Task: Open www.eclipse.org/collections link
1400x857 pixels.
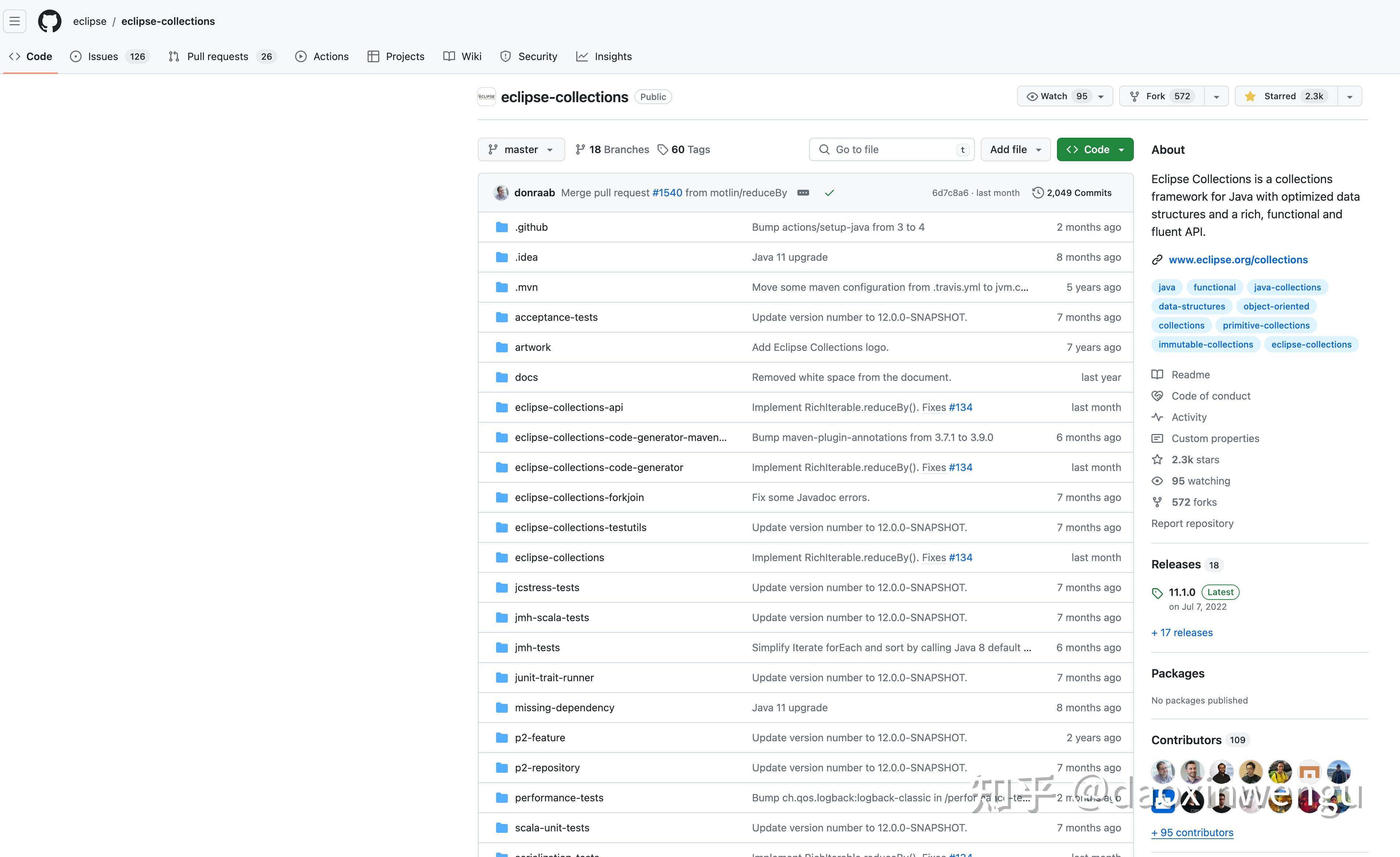Action: tap(1237, 260)
